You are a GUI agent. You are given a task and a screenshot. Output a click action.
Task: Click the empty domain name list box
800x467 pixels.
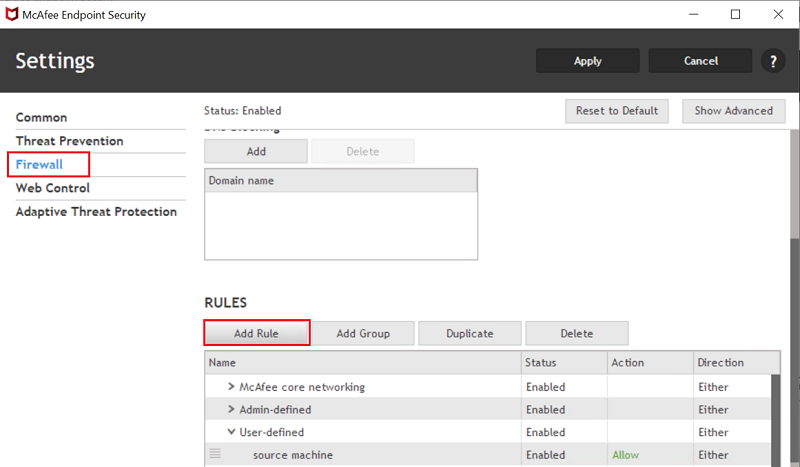[x=341, y=226]
